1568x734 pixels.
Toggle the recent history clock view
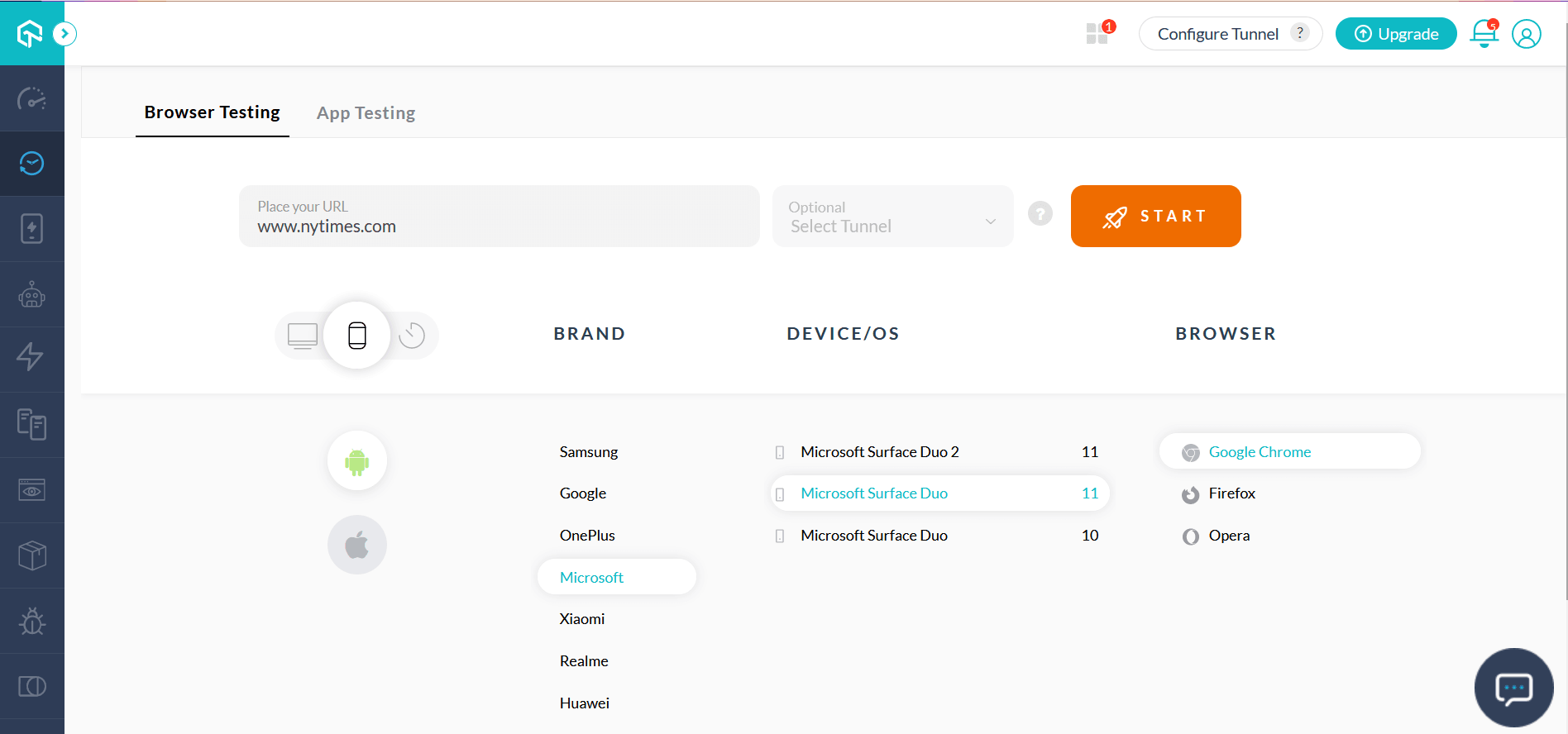pyautogui.click(x=412, y=335)
